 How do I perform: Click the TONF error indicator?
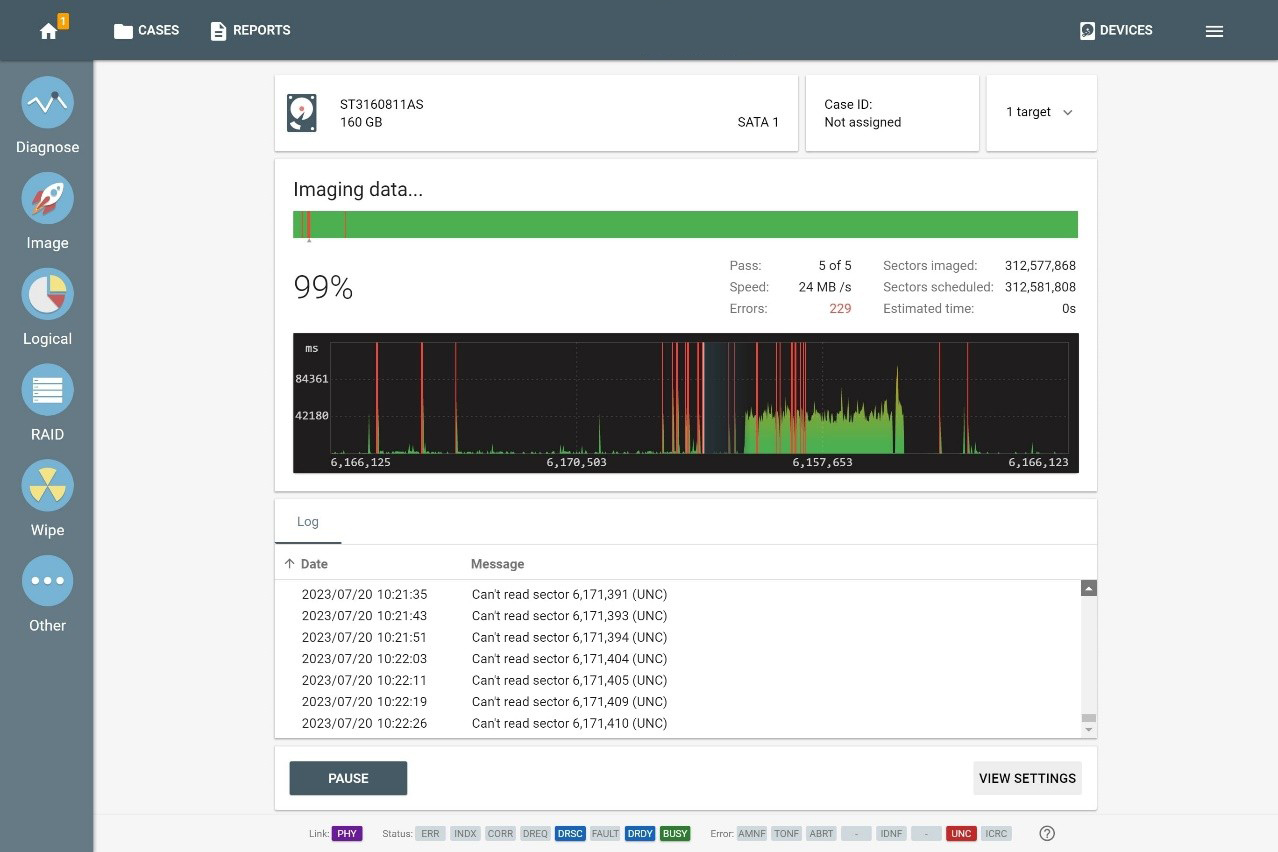(786, 833)
